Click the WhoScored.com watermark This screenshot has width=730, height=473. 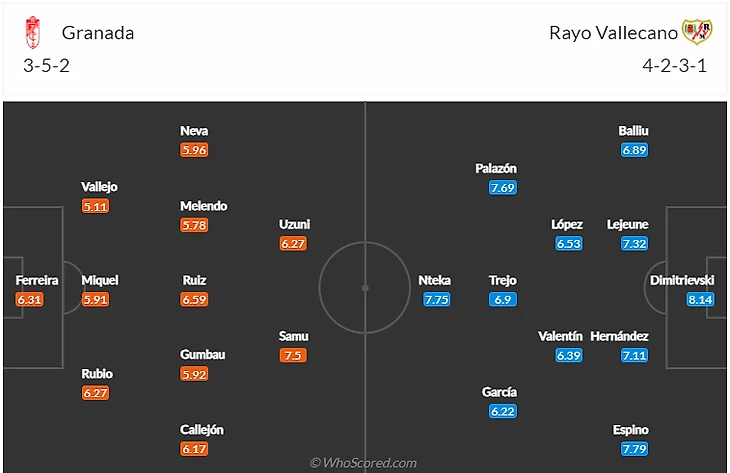(x=364, y=463)
